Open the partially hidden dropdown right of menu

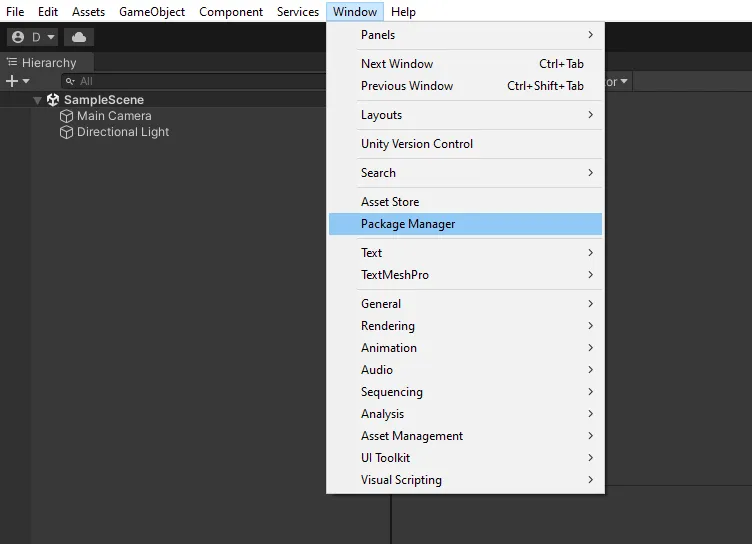[619, 82]
